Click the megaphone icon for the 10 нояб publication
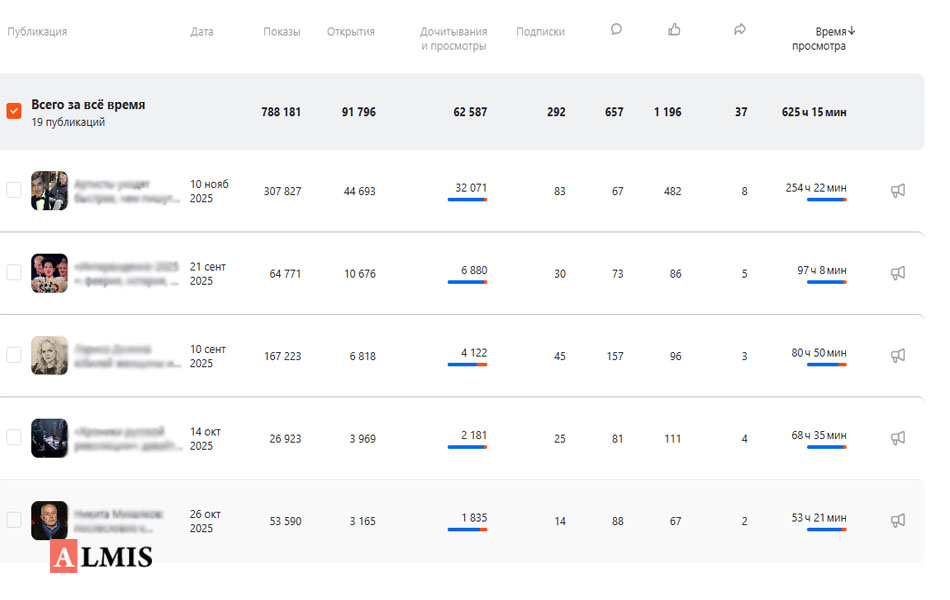The image size is (950, 600). click(897, 190)
